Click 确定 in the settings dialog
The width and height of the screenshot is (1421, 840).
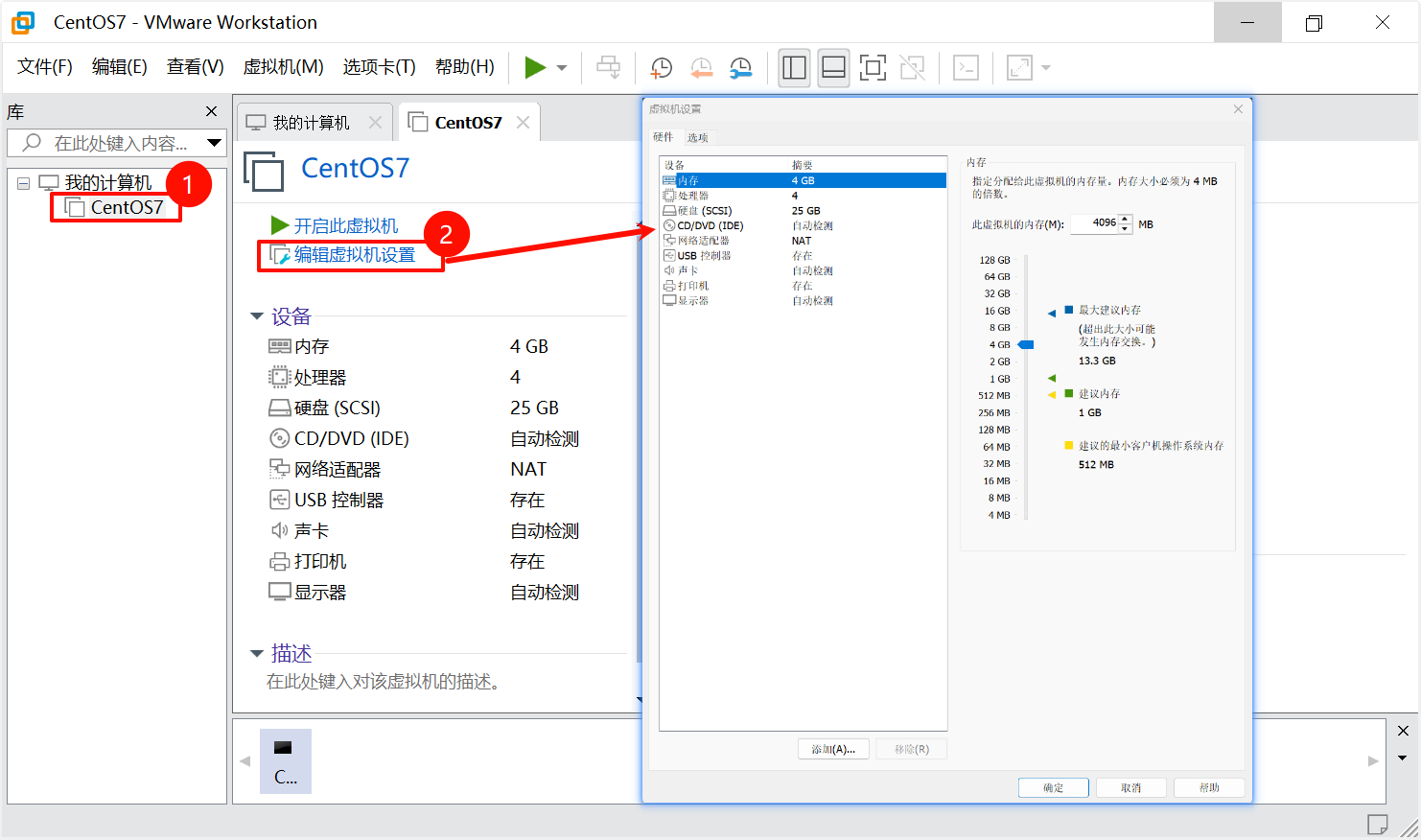[x=1053, y=787]
